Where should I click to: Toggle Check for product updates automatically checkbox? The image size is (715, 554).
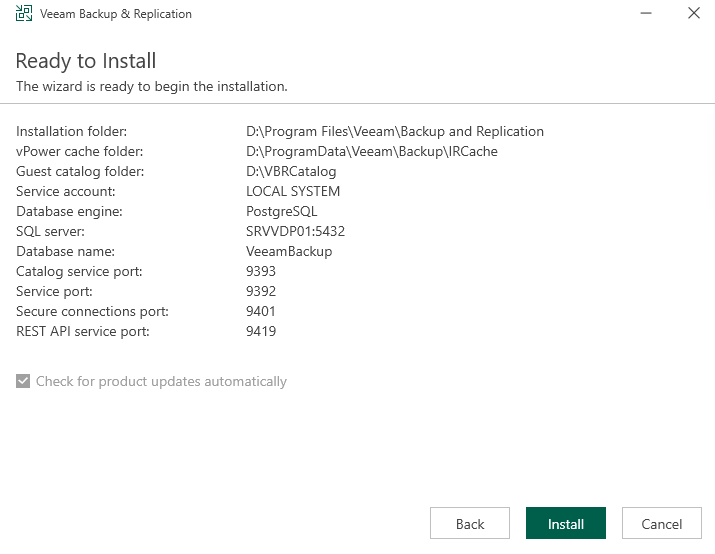coord(23,382)
